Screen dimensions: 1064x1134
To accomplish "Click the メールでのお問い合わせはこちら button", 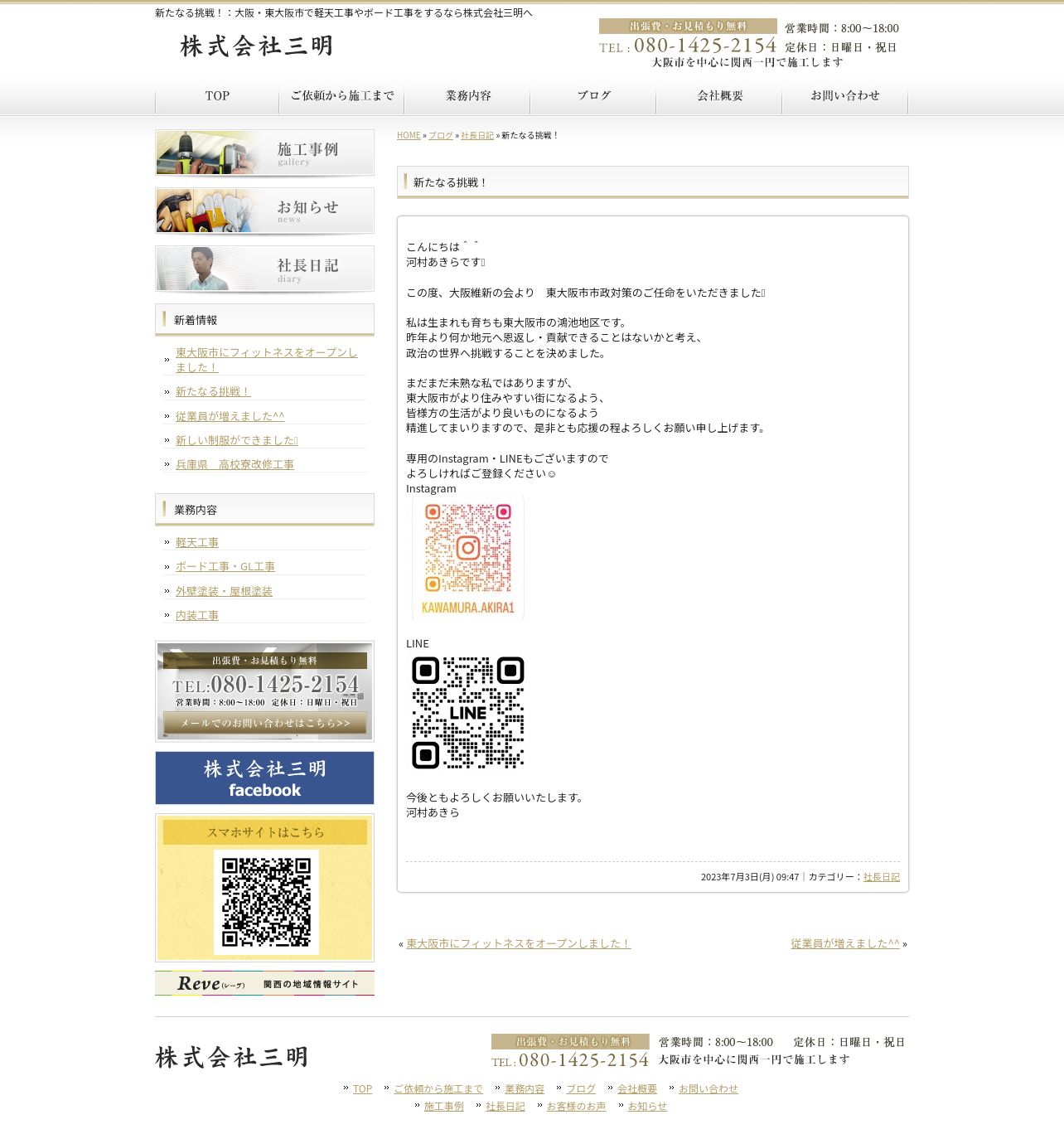I will [x=265, y=723].
